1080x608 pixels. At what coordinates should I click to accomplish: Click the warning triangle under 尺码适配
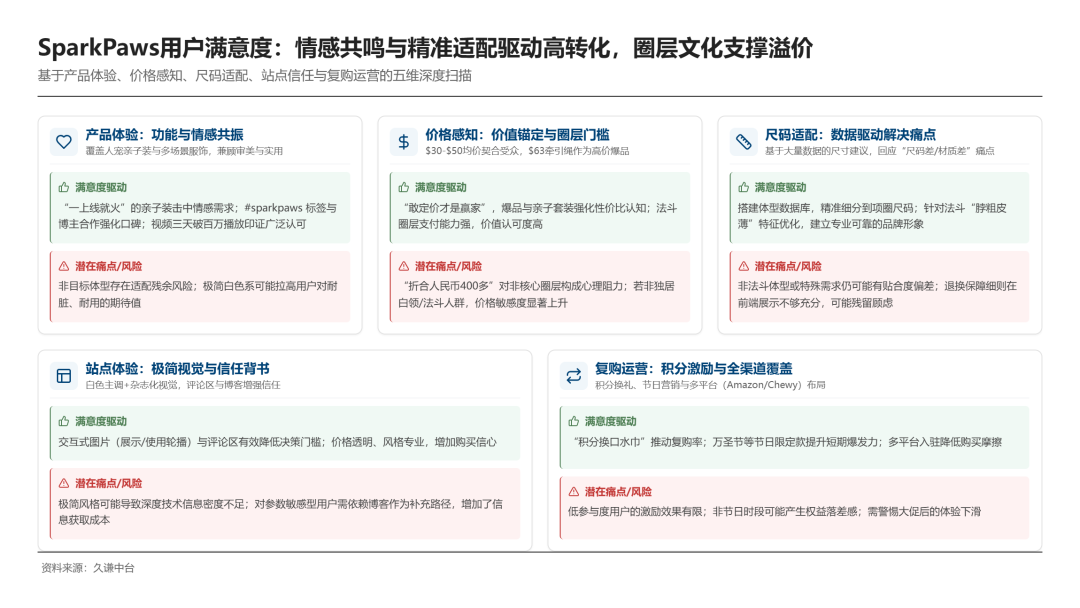[746, 265]
